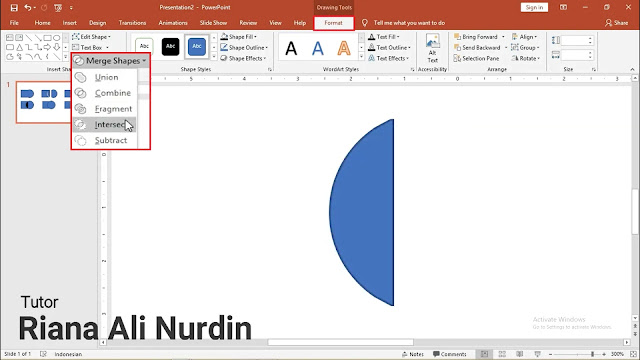Screen dimensions: 640x360
Task: Zoom out with minus button
Action: point(550,354)
